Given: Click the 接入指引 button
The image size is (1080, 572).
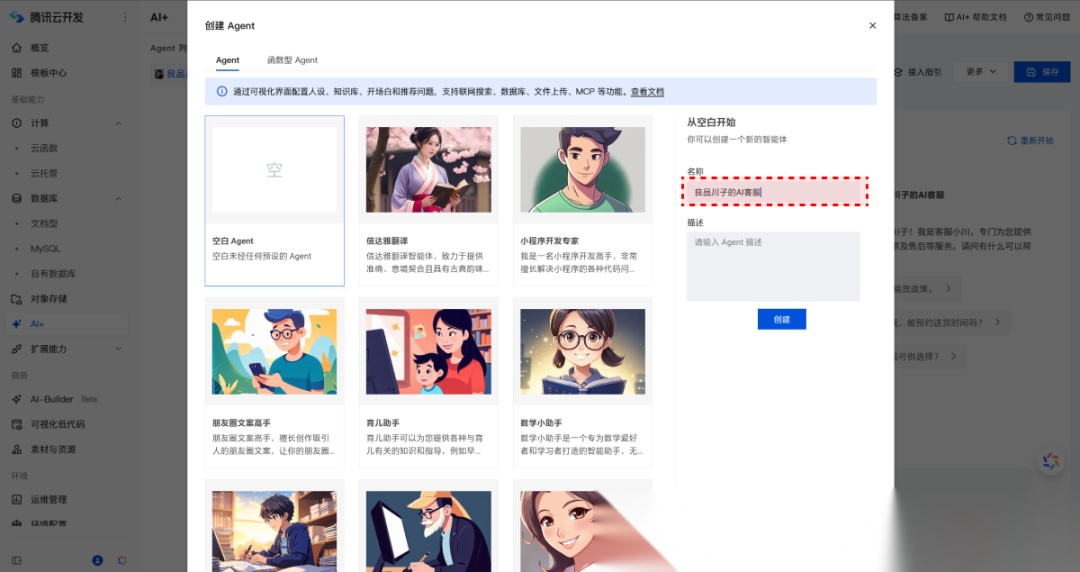Looking at the screenshot, I should point(919,72).
